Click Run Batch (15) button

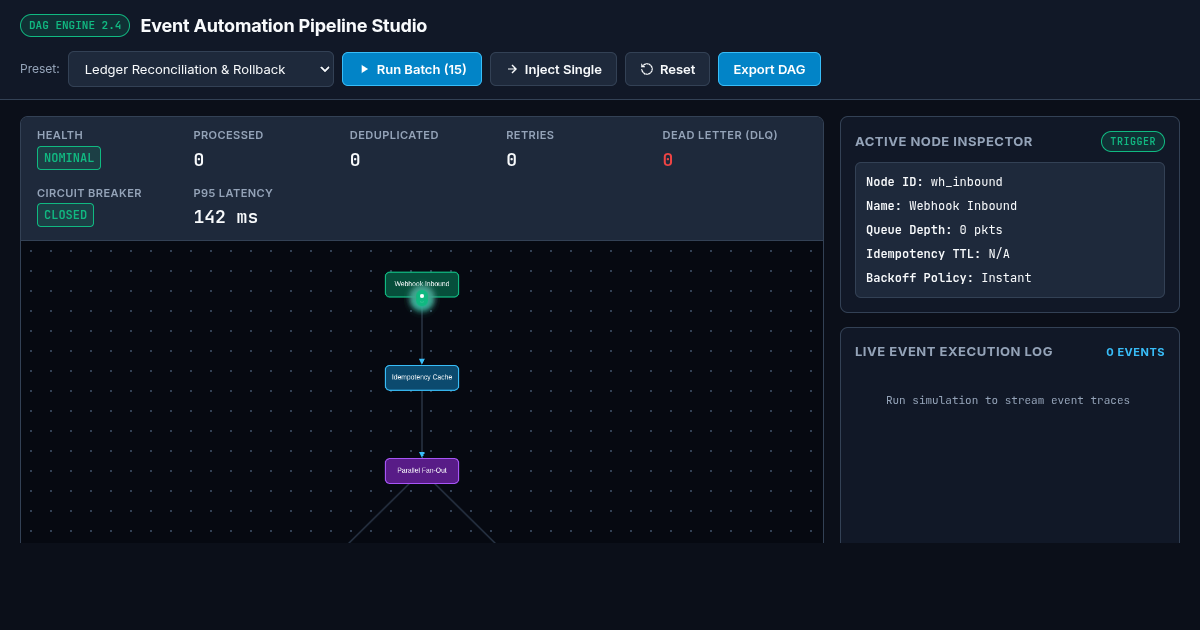(x=412, y=69)
